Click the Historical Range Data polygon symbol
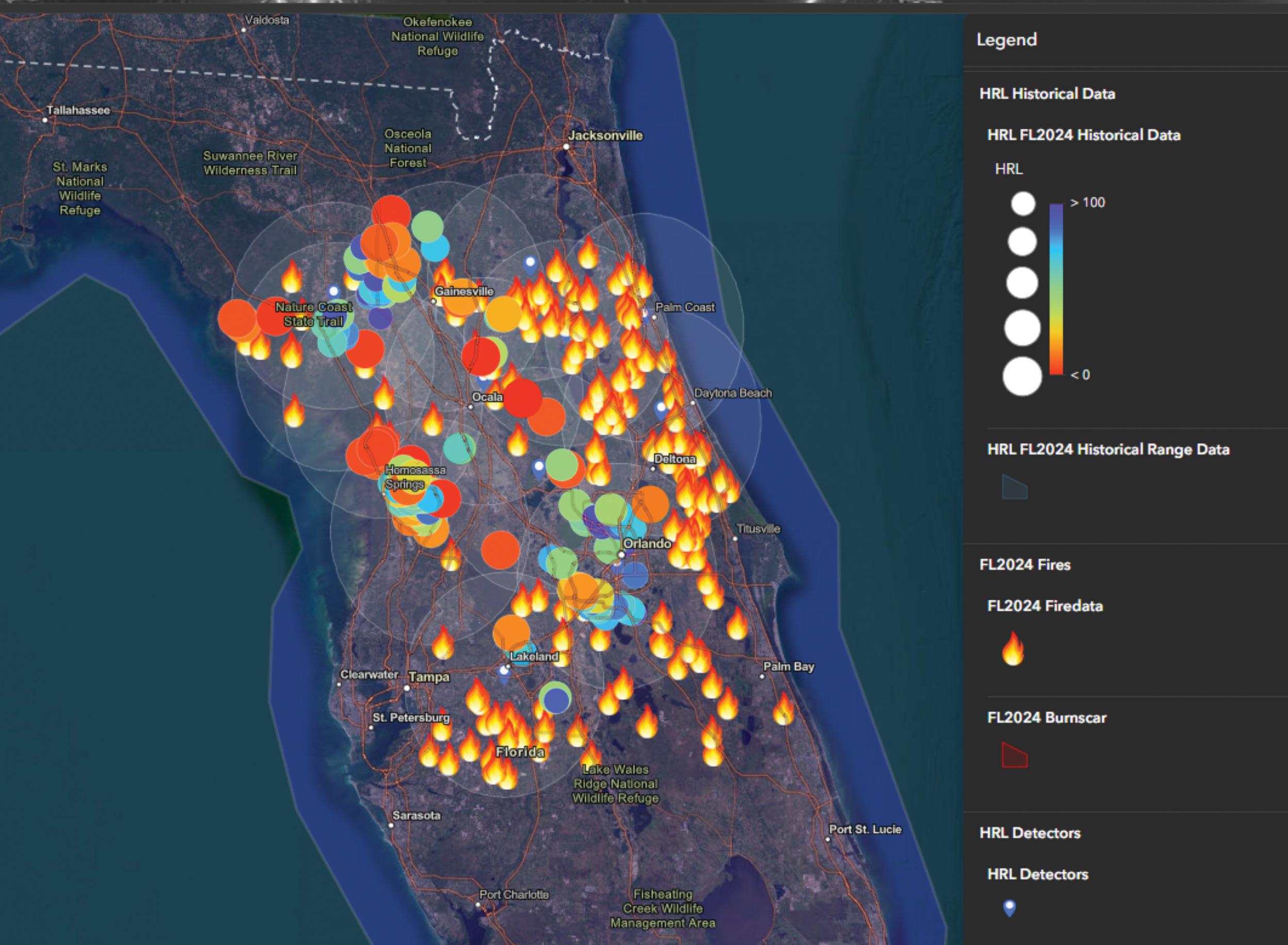The height and width of the screenshot is (945, 1288). click(1014, 487)
